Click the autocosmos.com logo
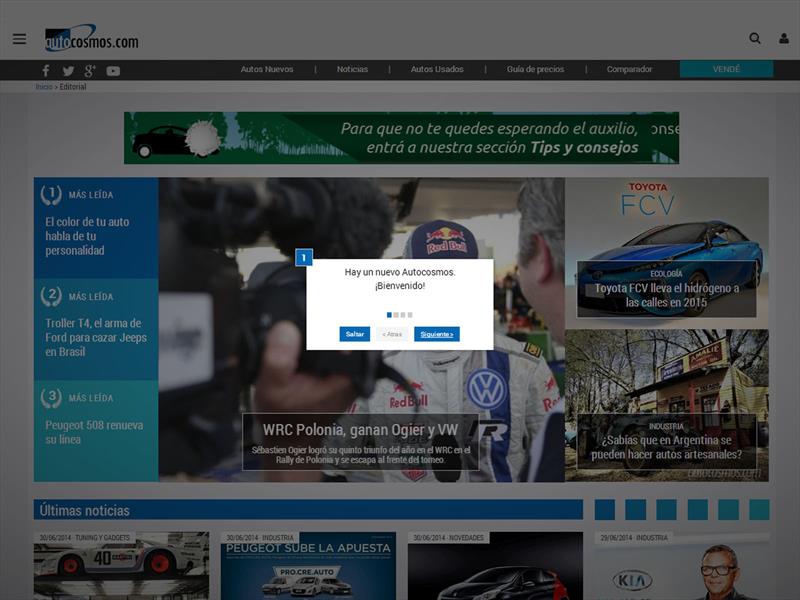Image resolution: width=800 pixels, height=600 pixels. click(x=91, y=39)
